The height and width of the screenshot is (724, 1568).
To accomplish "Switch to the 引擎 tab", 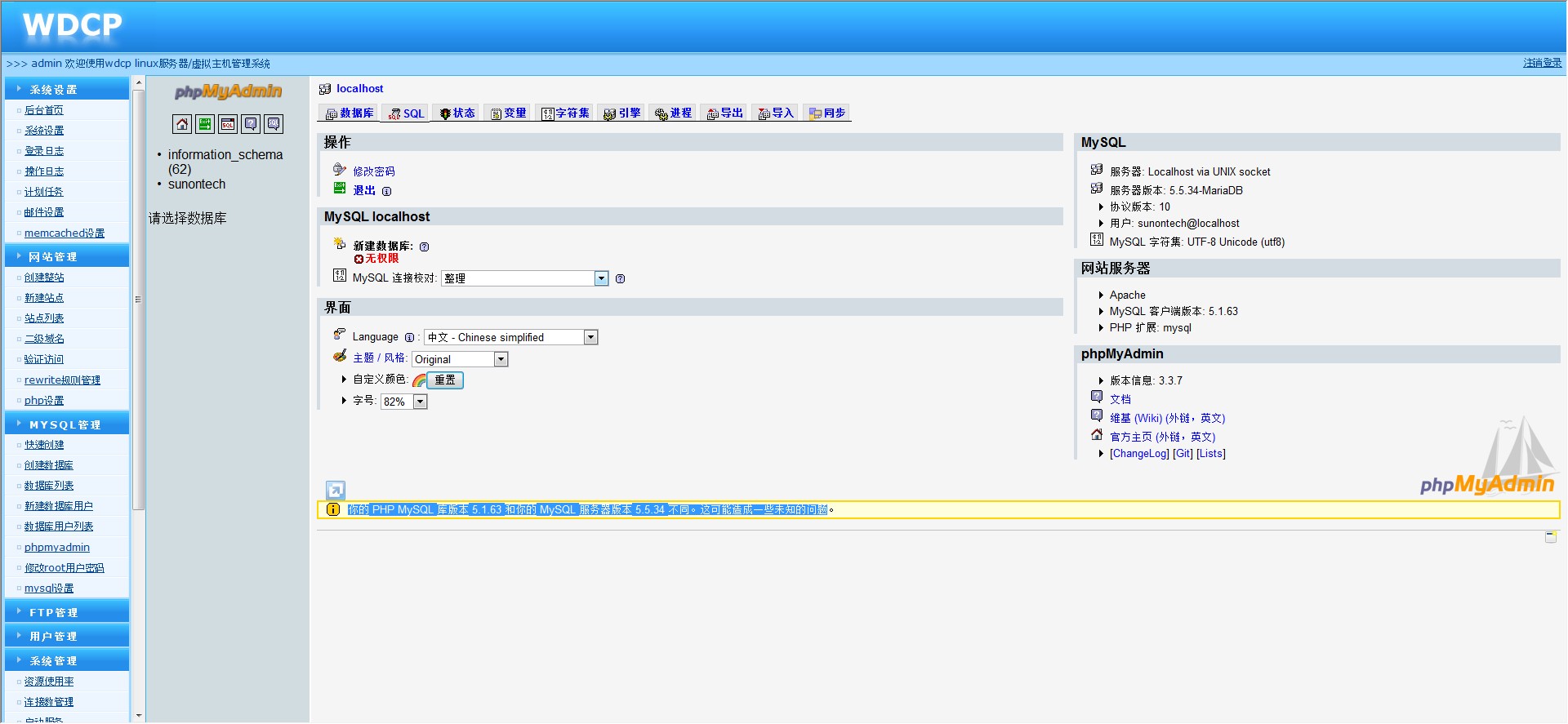I will [x=621, y=113].
